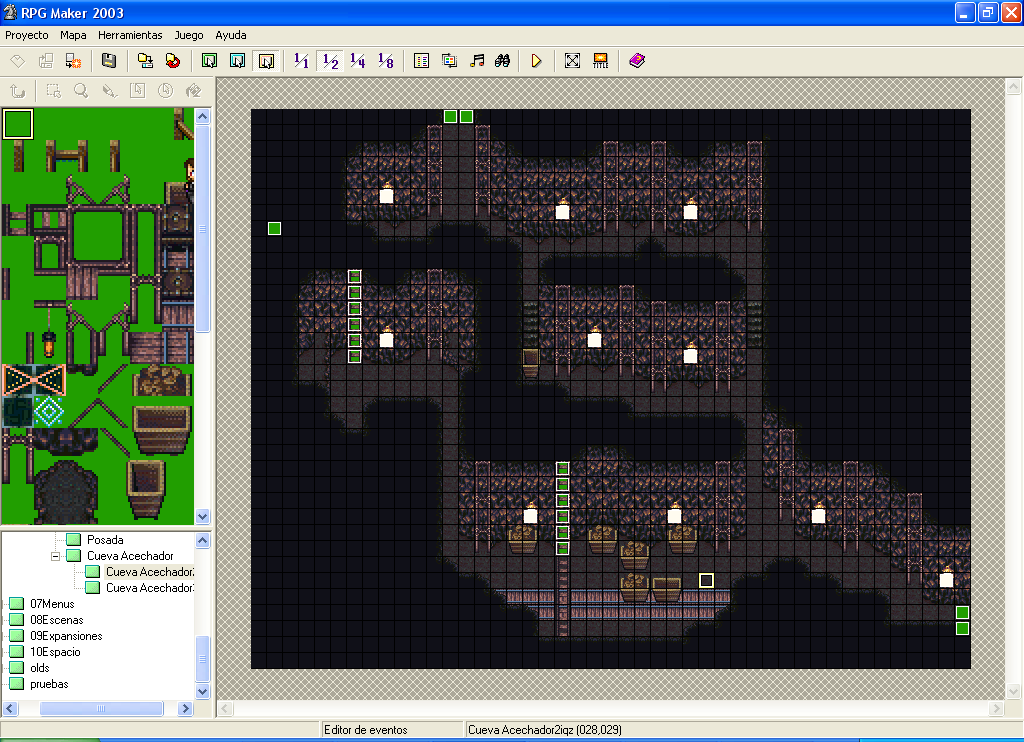Pick the cyan diamond tile in palette
The image size is (1024, 742).
point(49,412)
